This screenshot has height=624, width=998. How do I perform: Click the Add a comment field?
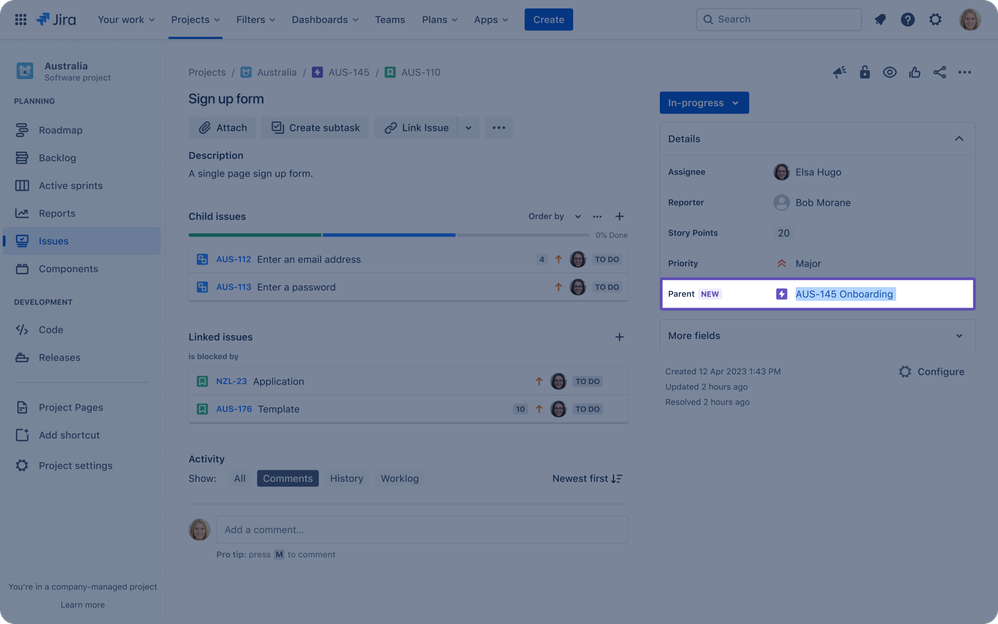[x=422, y=529]
